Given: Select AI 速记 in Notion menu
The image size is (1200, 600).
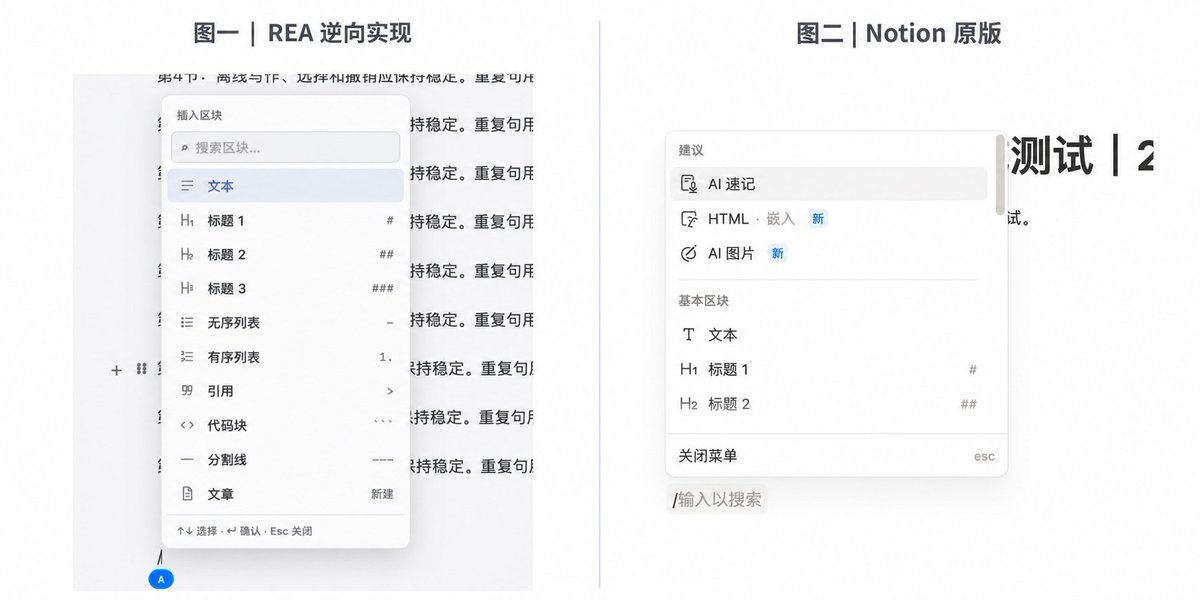Looking at the screenshot, I should point(828,184).
